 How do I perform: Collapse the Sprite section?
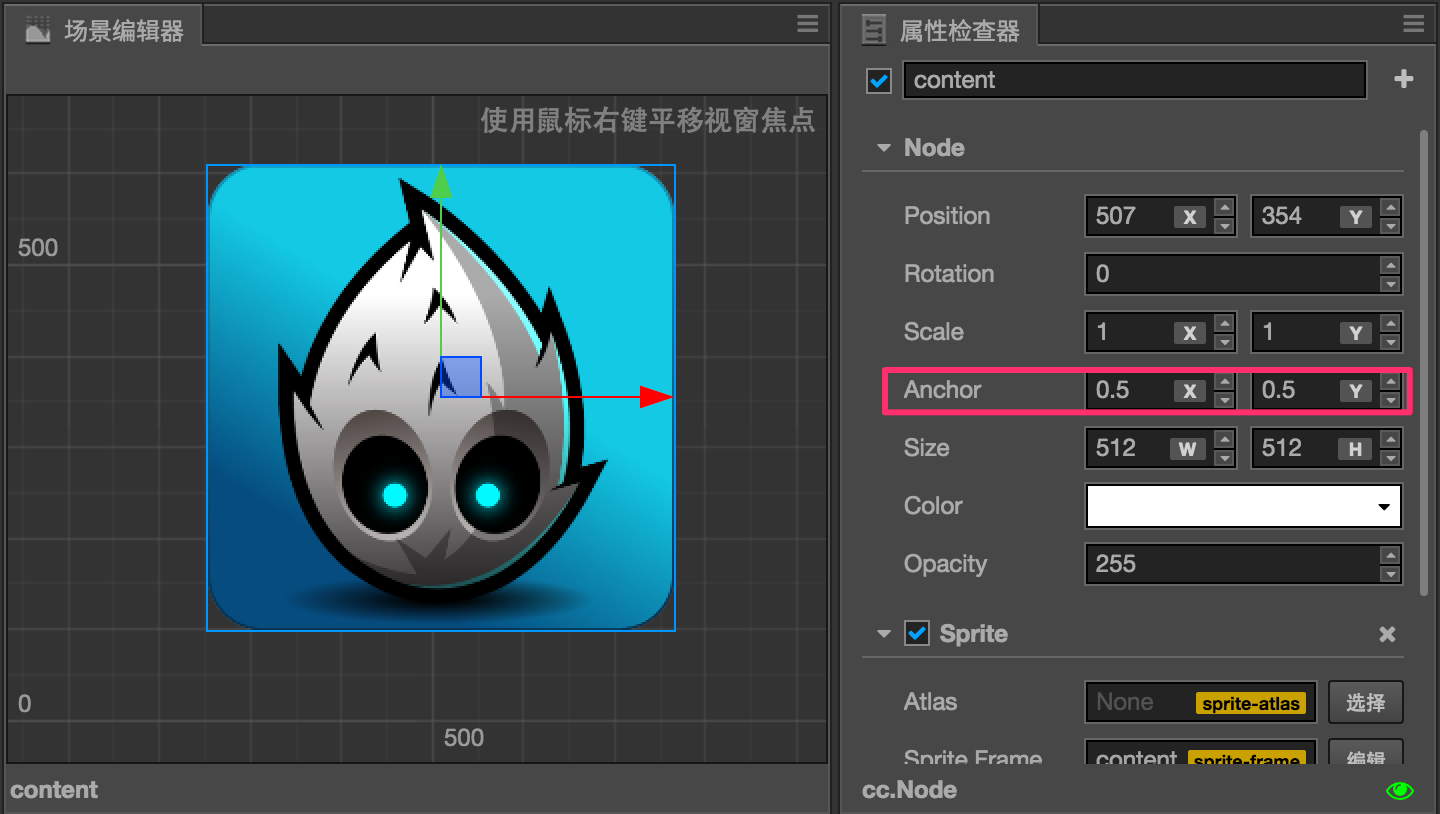[883, 634]
